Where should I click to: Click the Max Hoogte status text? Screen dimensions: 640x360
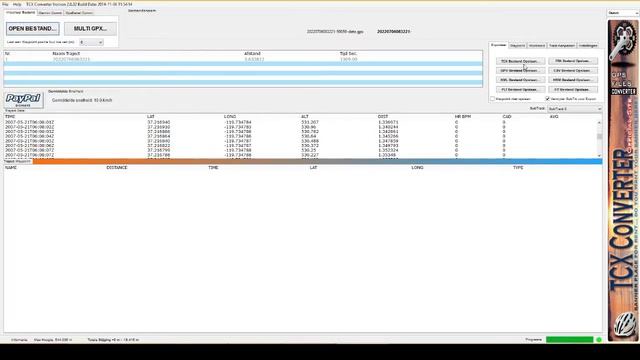pyautogui.click(x=53, y=340)
